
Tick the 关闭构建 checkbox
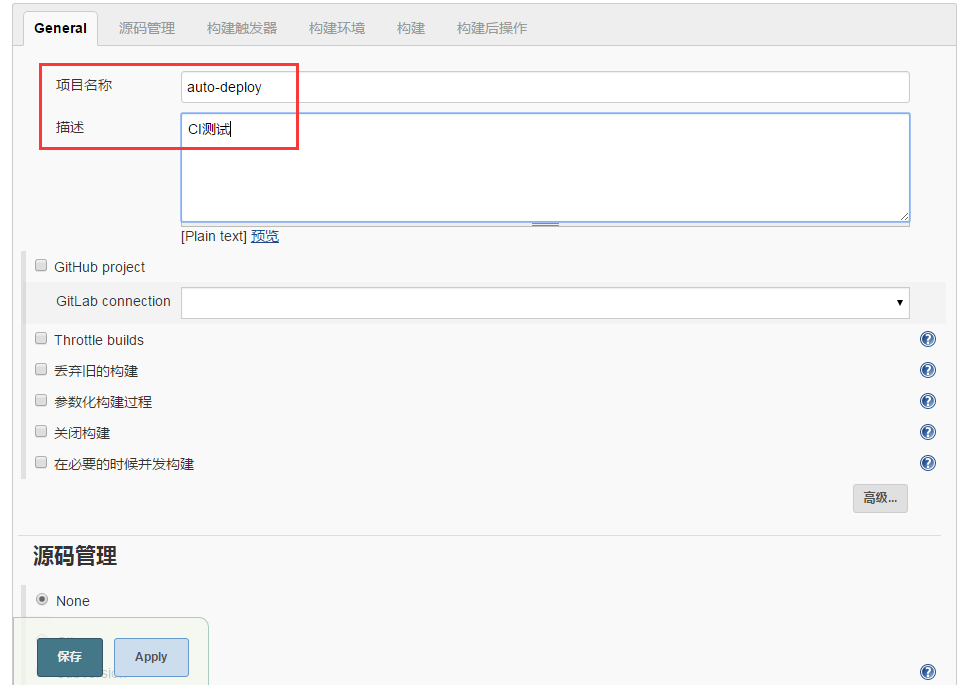pyautogui.click(x=41, y=432)
